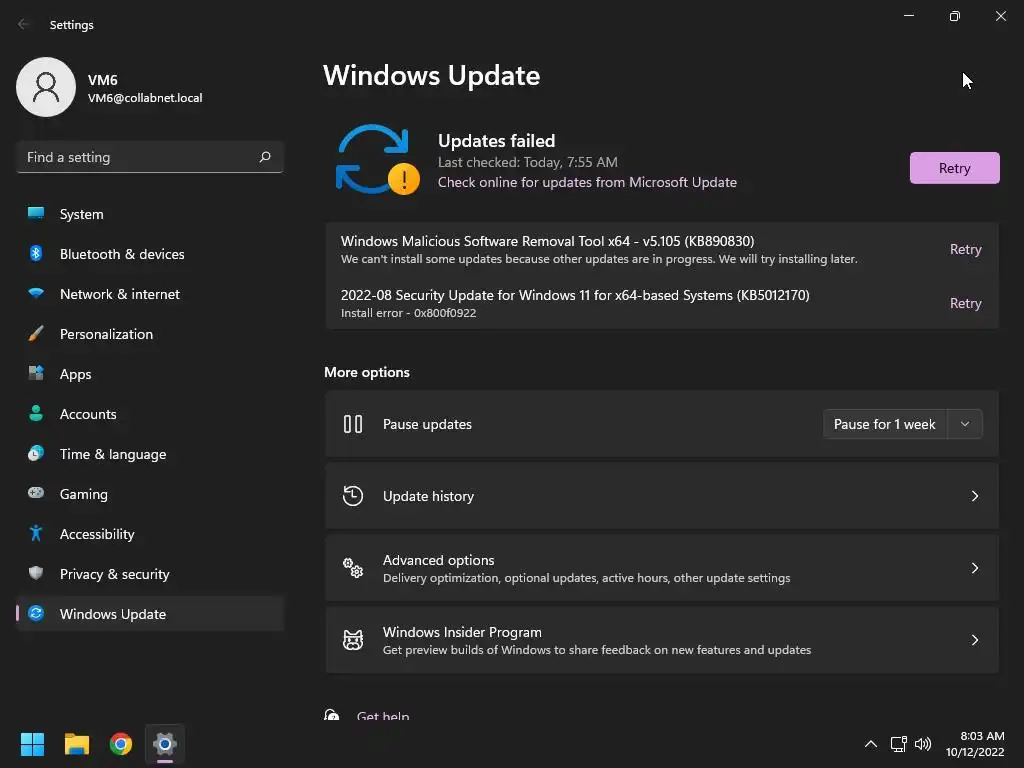Click the Settings gear taskbar icon
The image size is (1024, 768).
click(x=165, y=744)
